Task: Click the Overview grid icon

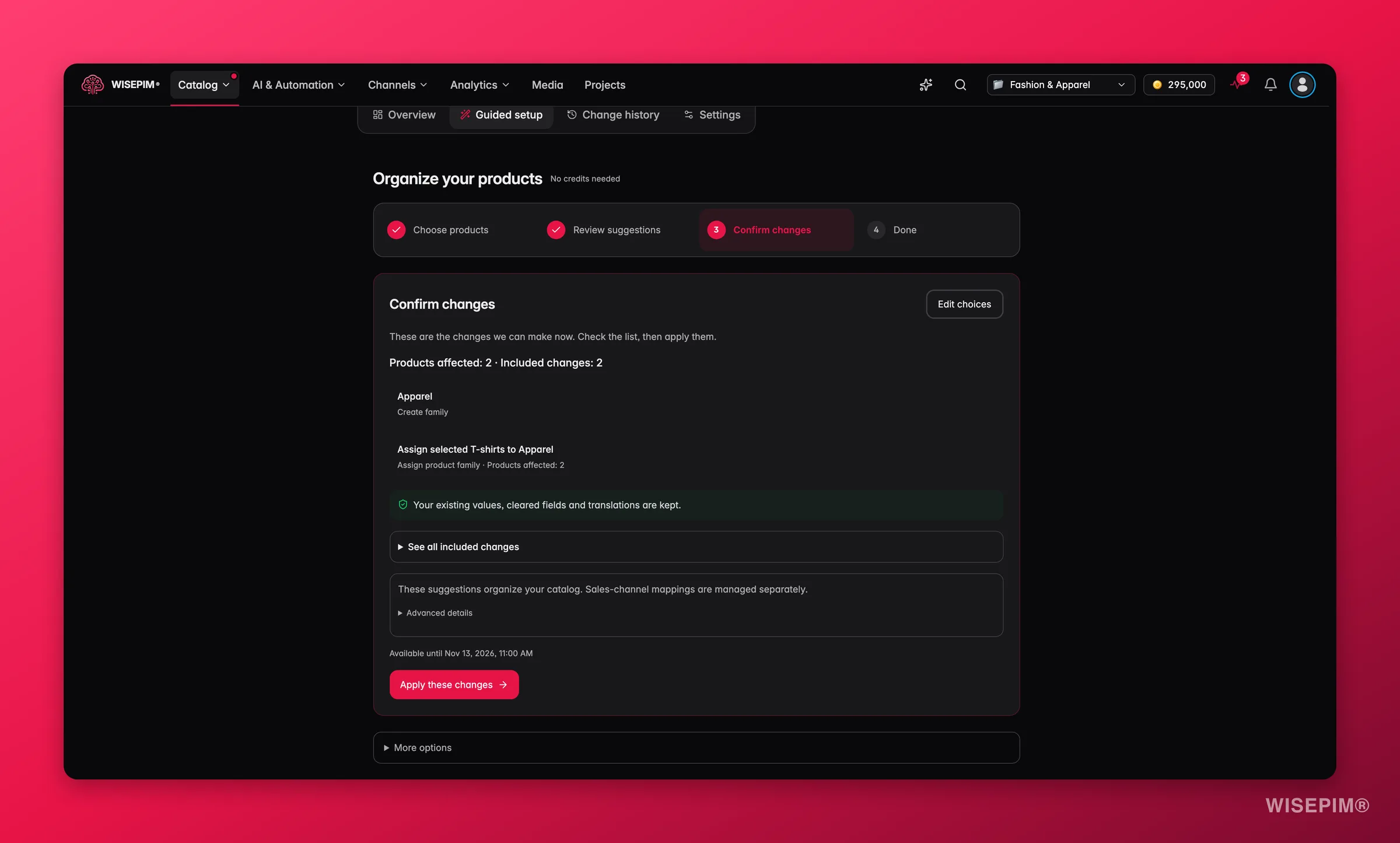Action: [377, 115]
